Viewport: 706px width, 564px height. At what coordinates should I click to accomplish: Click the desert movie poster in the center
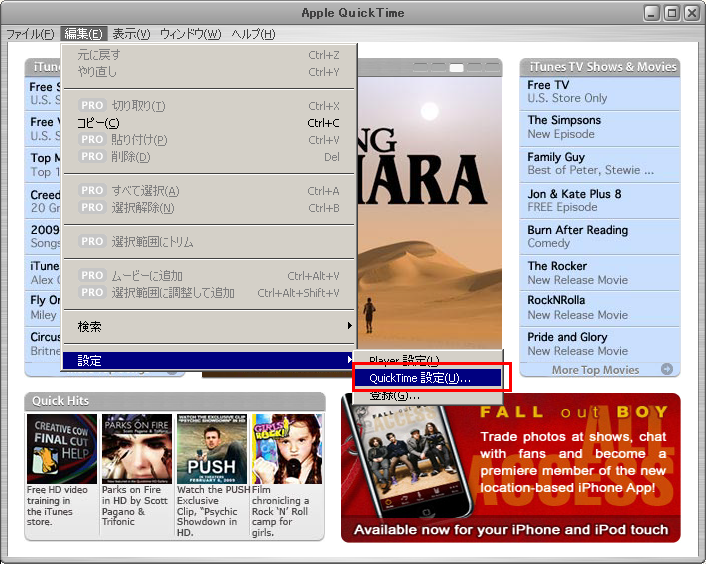(430, 212)
